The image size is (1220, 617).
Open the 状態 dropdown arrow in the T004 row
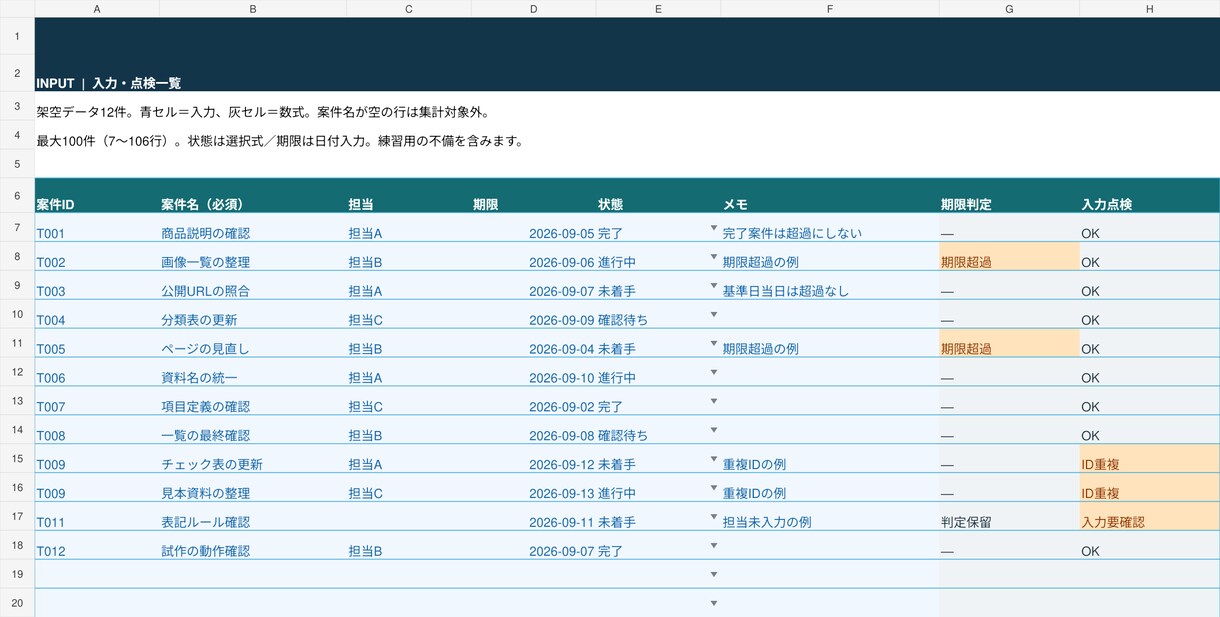(x=714, y=315)
